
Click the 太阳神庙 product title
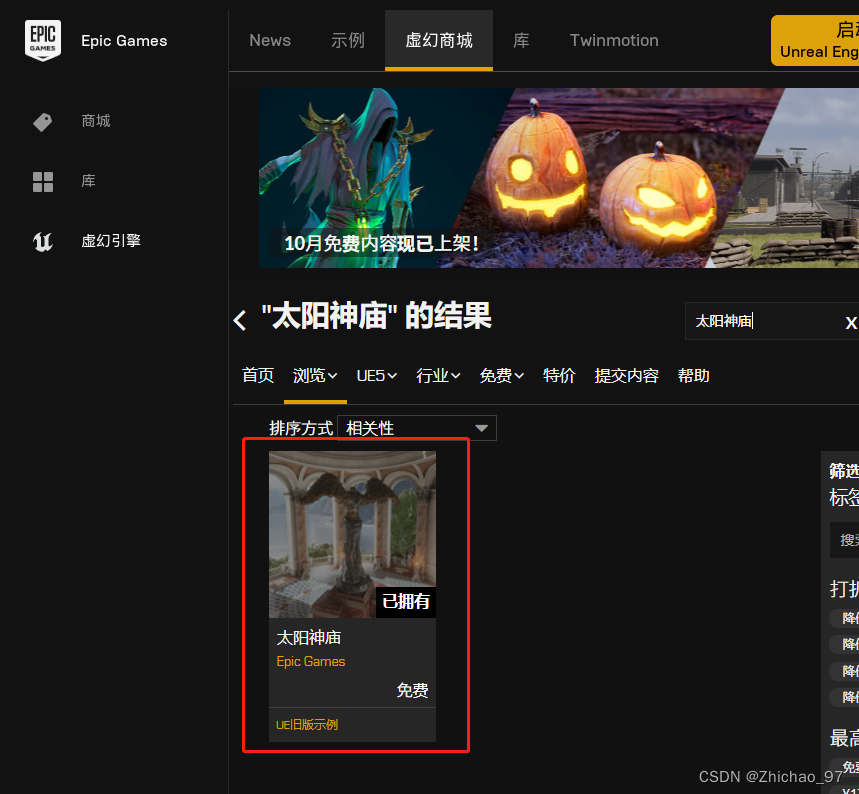pos(309,637)
